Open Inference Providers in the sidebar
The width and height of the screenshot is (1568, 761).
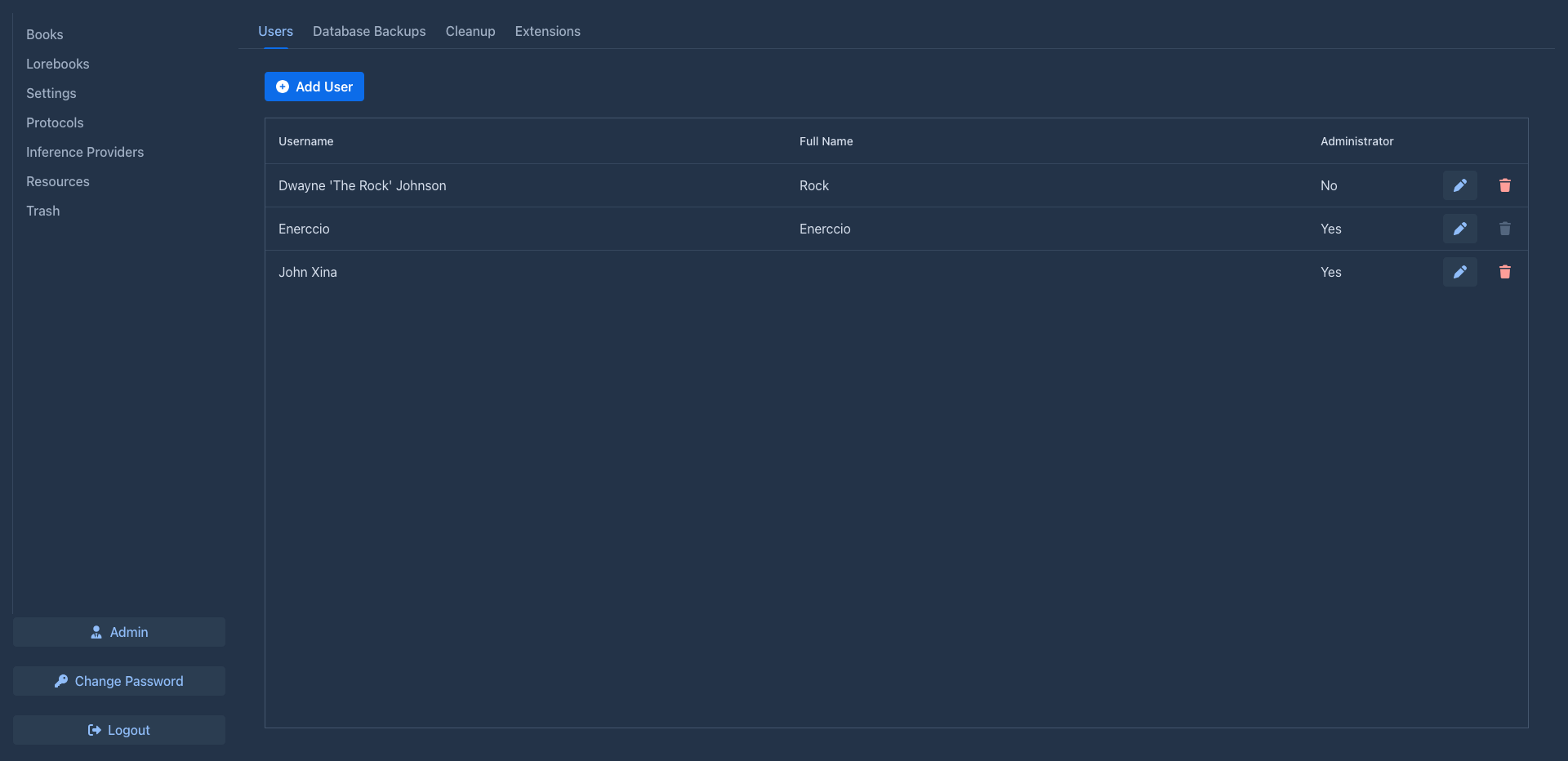85,152
